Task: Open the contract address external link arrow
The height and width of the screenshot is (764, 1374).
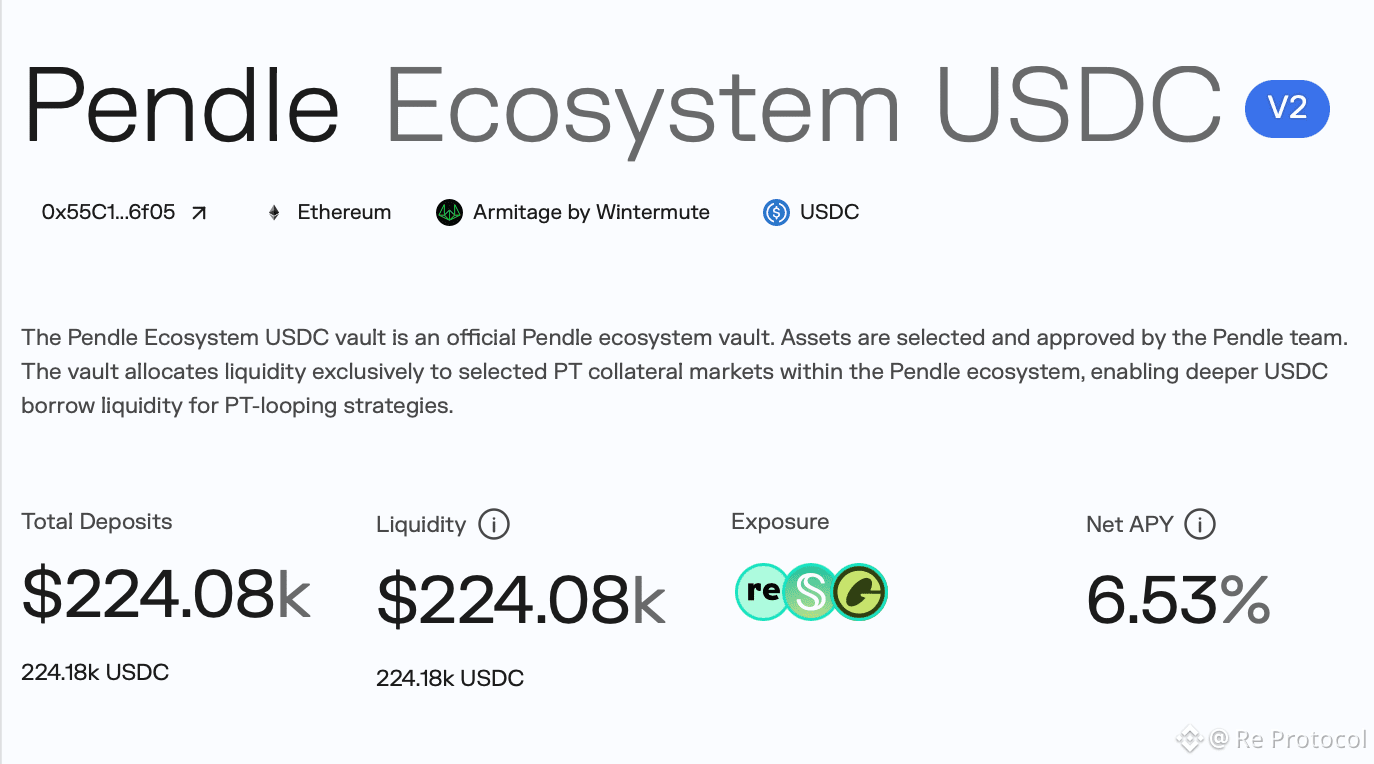Action: click(199, 213)
